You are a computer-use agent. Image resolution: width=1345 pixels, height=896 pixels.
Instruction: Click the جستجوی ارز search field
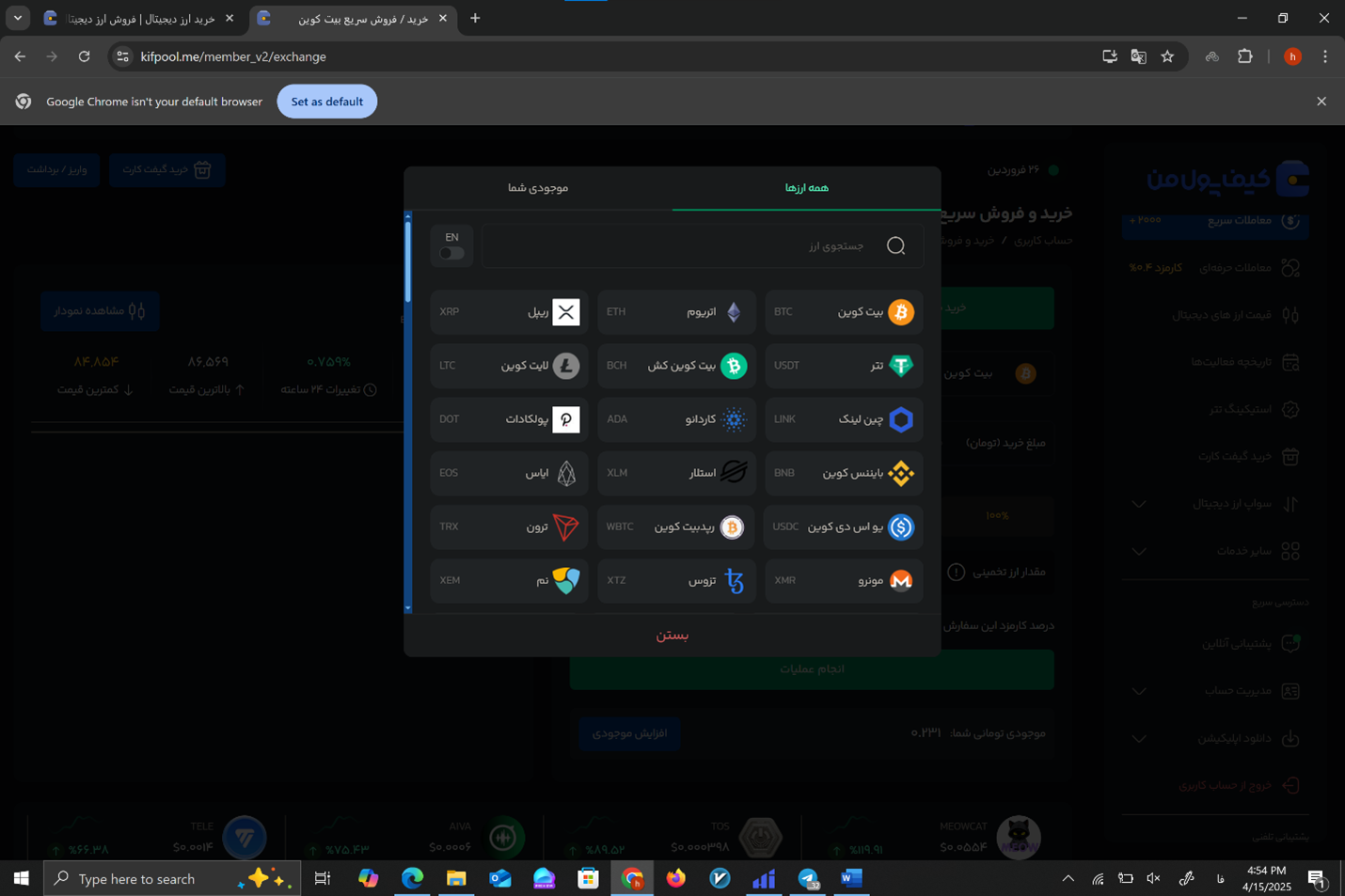pyautogui.click(x=703, y=246)
